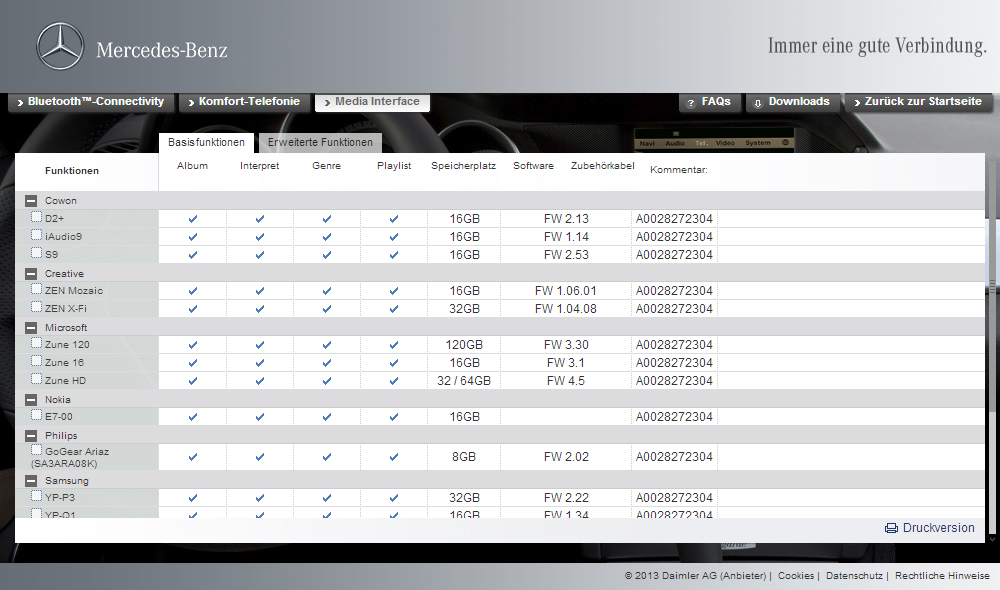Click the question mark FAQs icon
The image size is (1000, 590).
pos(691,103)
